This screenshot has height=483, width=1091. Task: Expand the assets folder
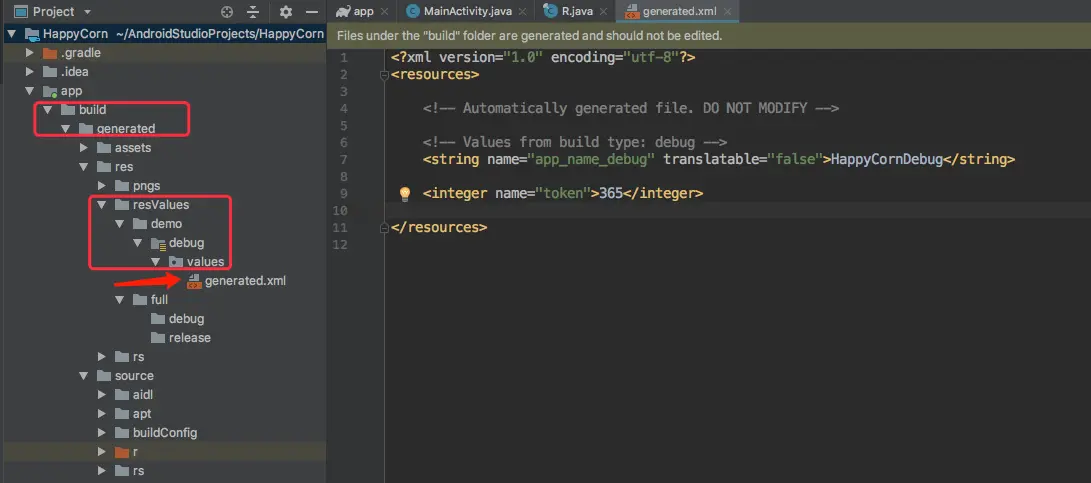83,148
